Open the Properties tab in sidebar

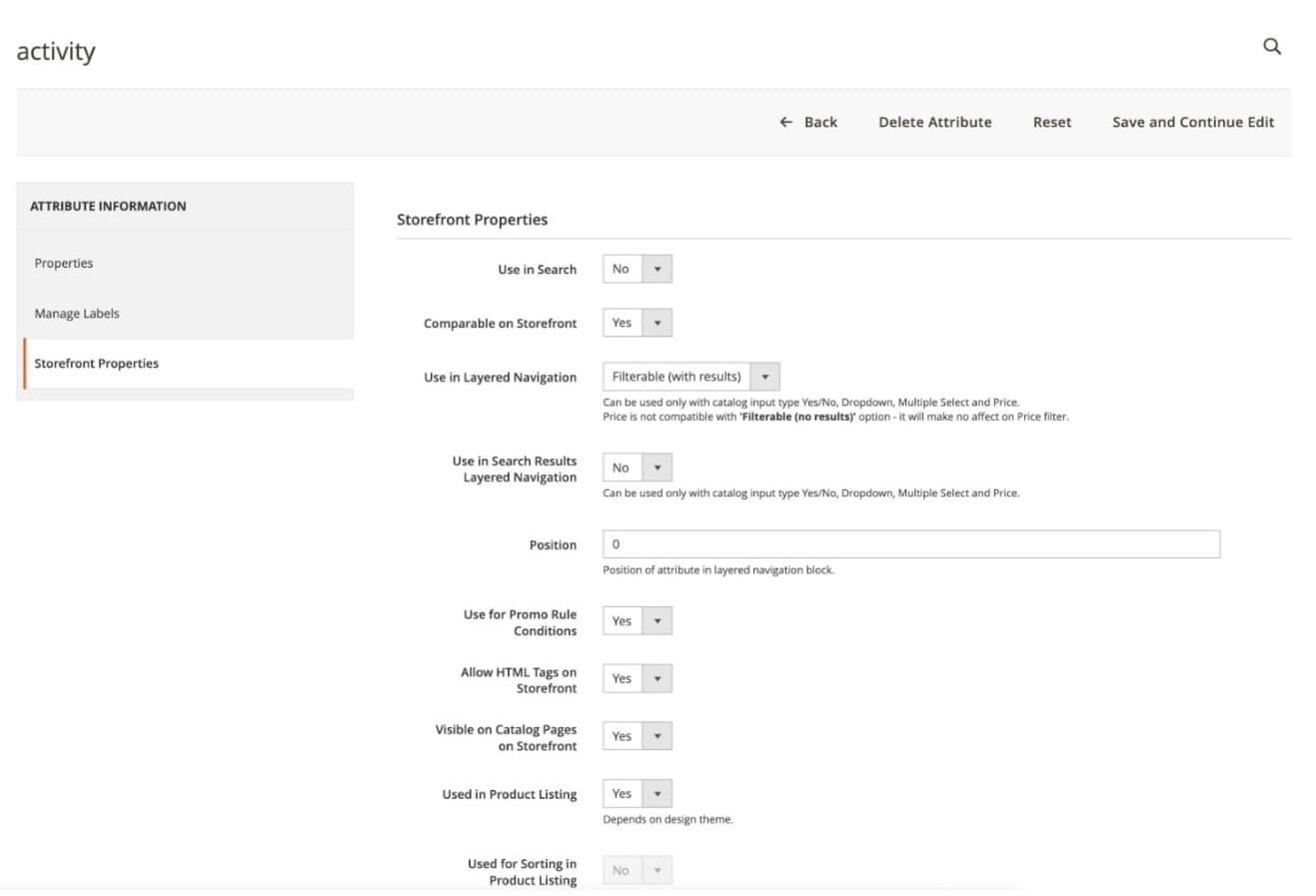(x=64, y=263)
